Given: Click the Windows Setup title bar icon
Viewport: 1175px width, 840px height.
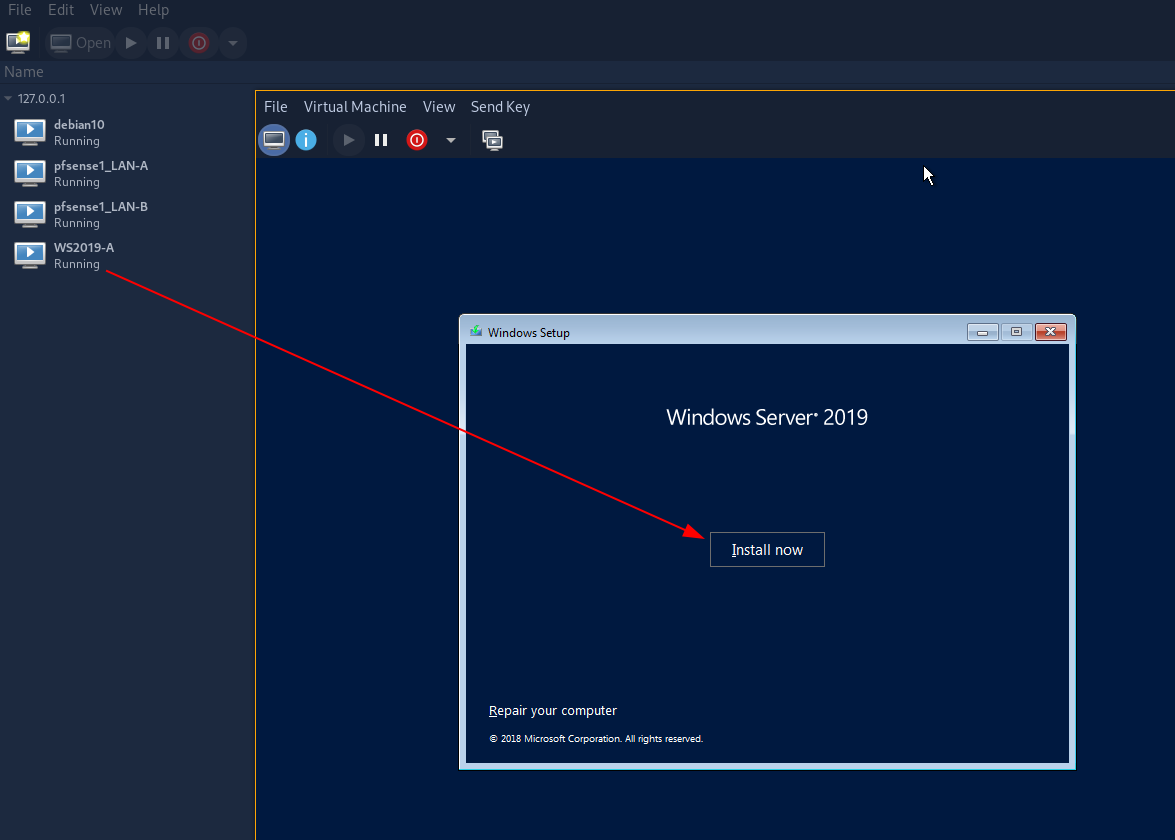Looking at the screenshot, I should click(476, 331).
